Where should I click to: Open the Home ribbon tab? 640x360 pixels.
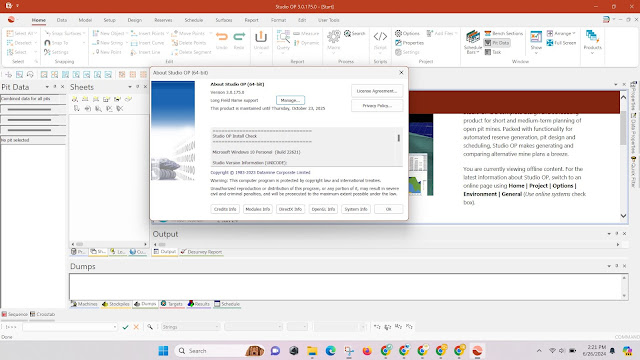[x=39, y=20]
